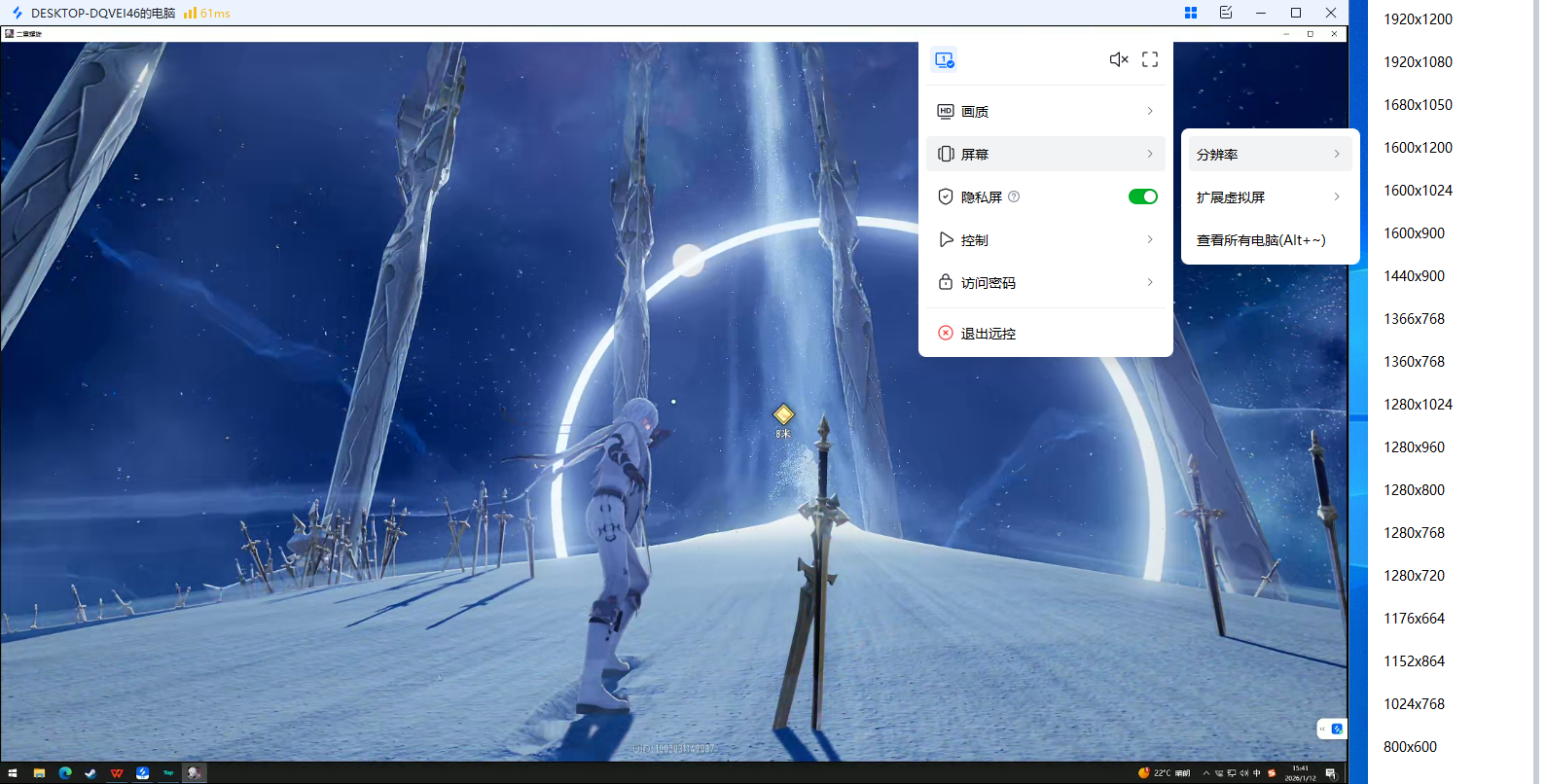Open the blue grid menu icon
Screen dimensions: 1546x784
click(x=1191, y=13)
